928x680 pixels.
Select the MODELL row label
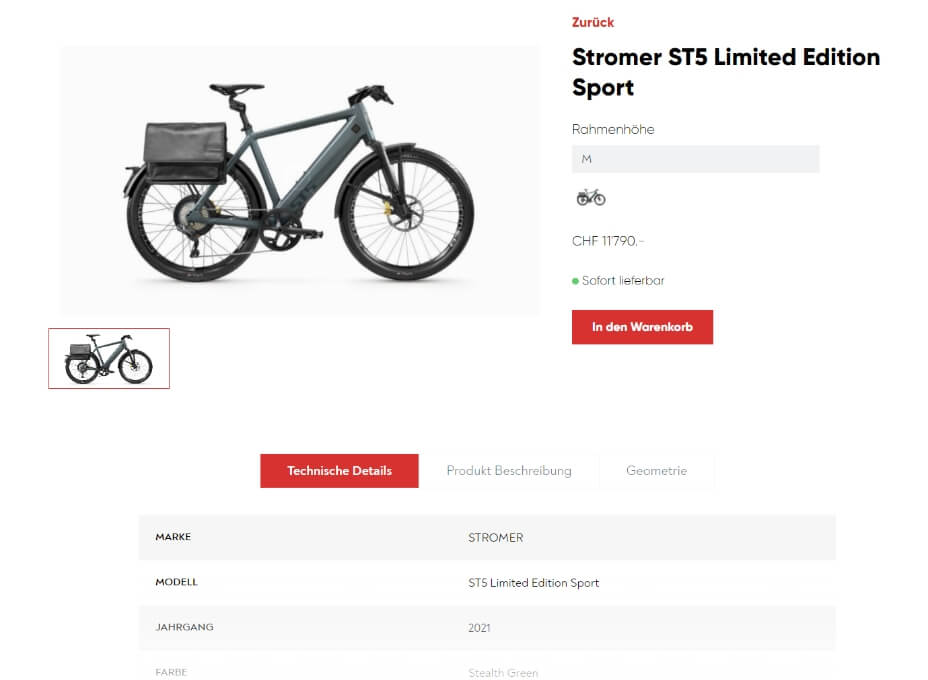click(177, 582)
